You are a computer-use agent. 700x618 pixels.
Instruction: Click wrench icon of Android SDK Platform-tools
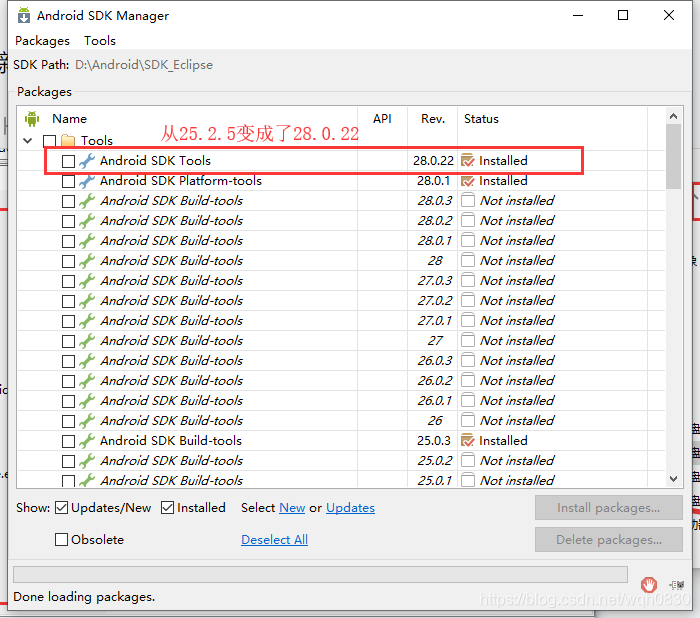[x=87, y=181]
